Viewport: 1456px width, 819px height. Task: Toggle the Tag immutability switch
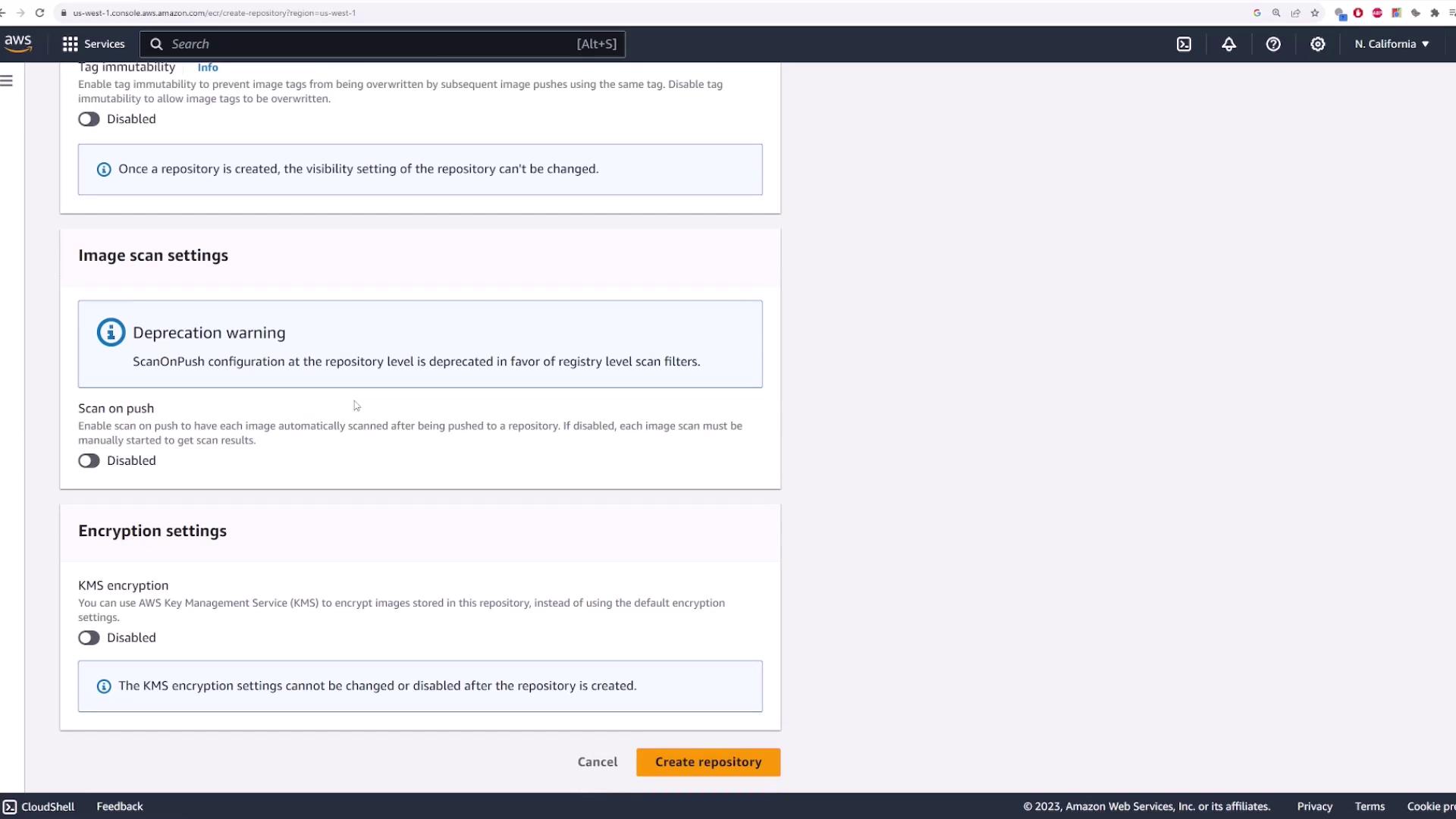point(89,119)
